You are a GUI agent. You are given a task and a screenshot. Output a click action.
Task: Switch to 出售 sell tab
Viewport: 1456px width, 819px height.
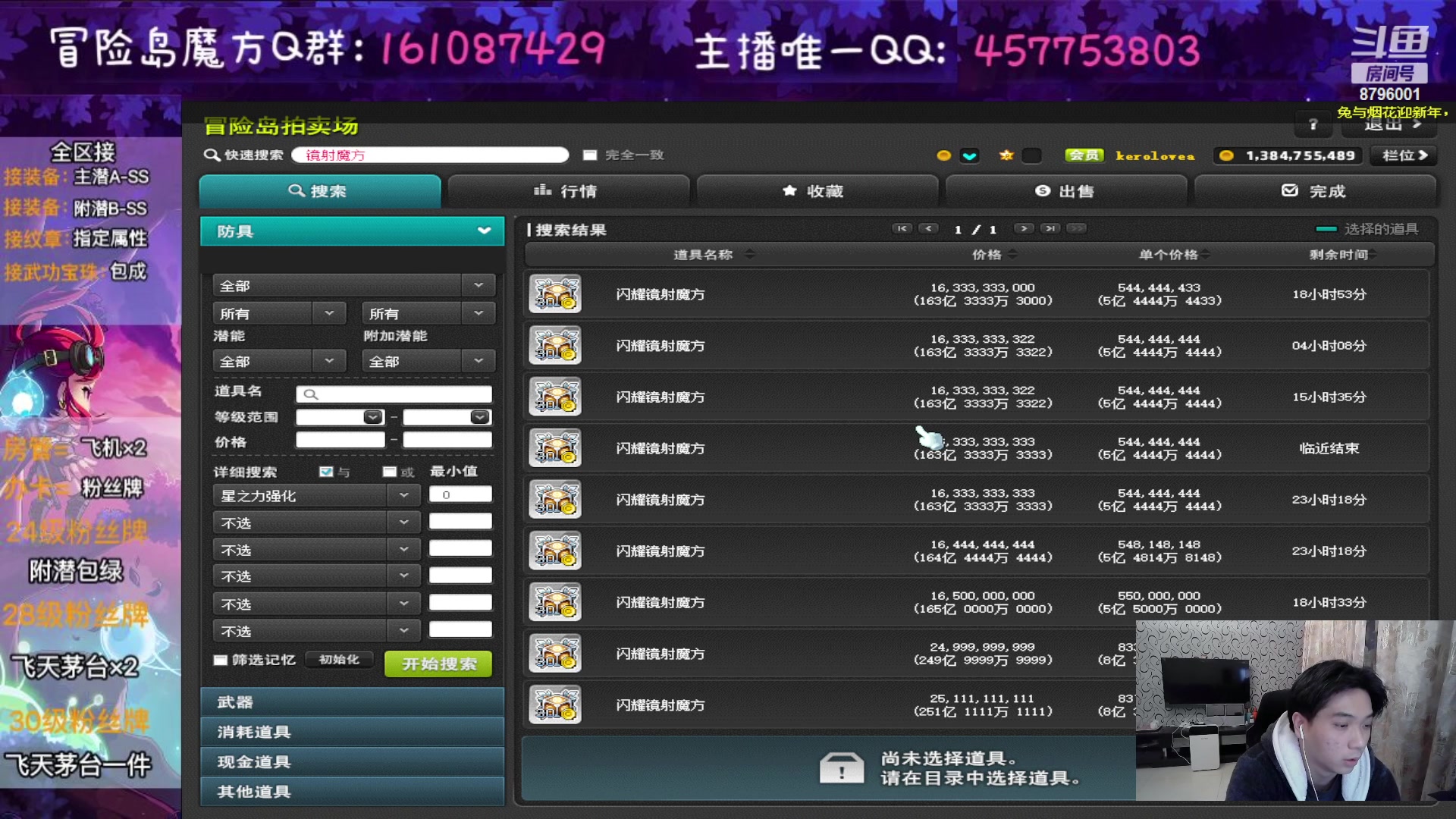coord(1066,191)
